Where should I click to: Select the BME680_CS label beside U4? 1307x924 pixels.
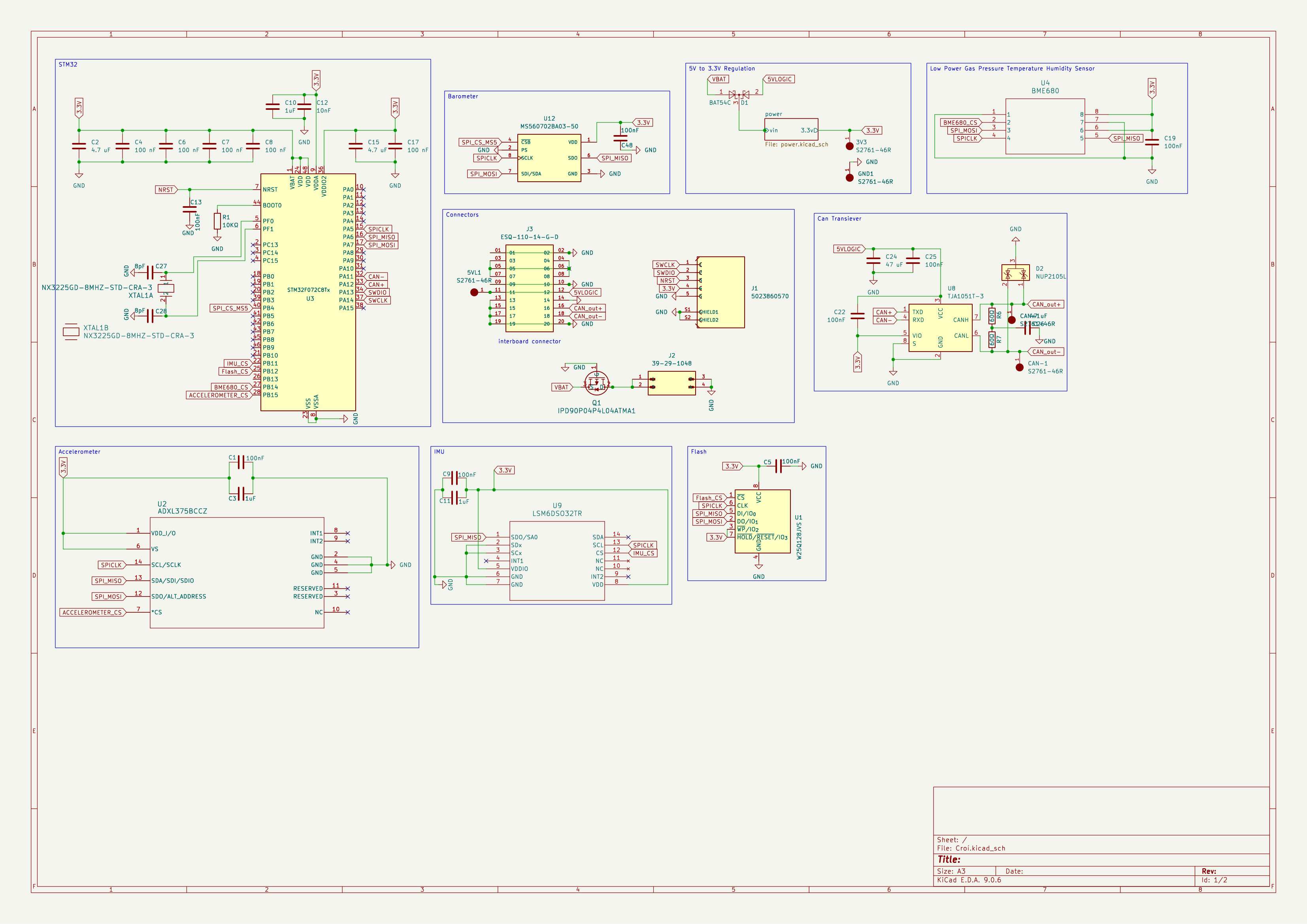pos(961,122)
